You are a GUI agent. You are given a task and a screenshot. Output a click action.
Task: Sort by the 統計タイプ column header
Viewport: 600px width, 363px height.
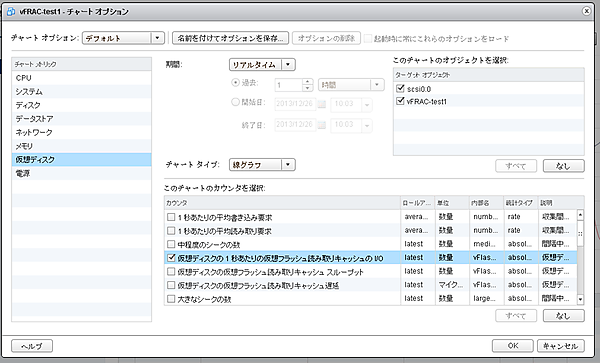coord(521,203)
